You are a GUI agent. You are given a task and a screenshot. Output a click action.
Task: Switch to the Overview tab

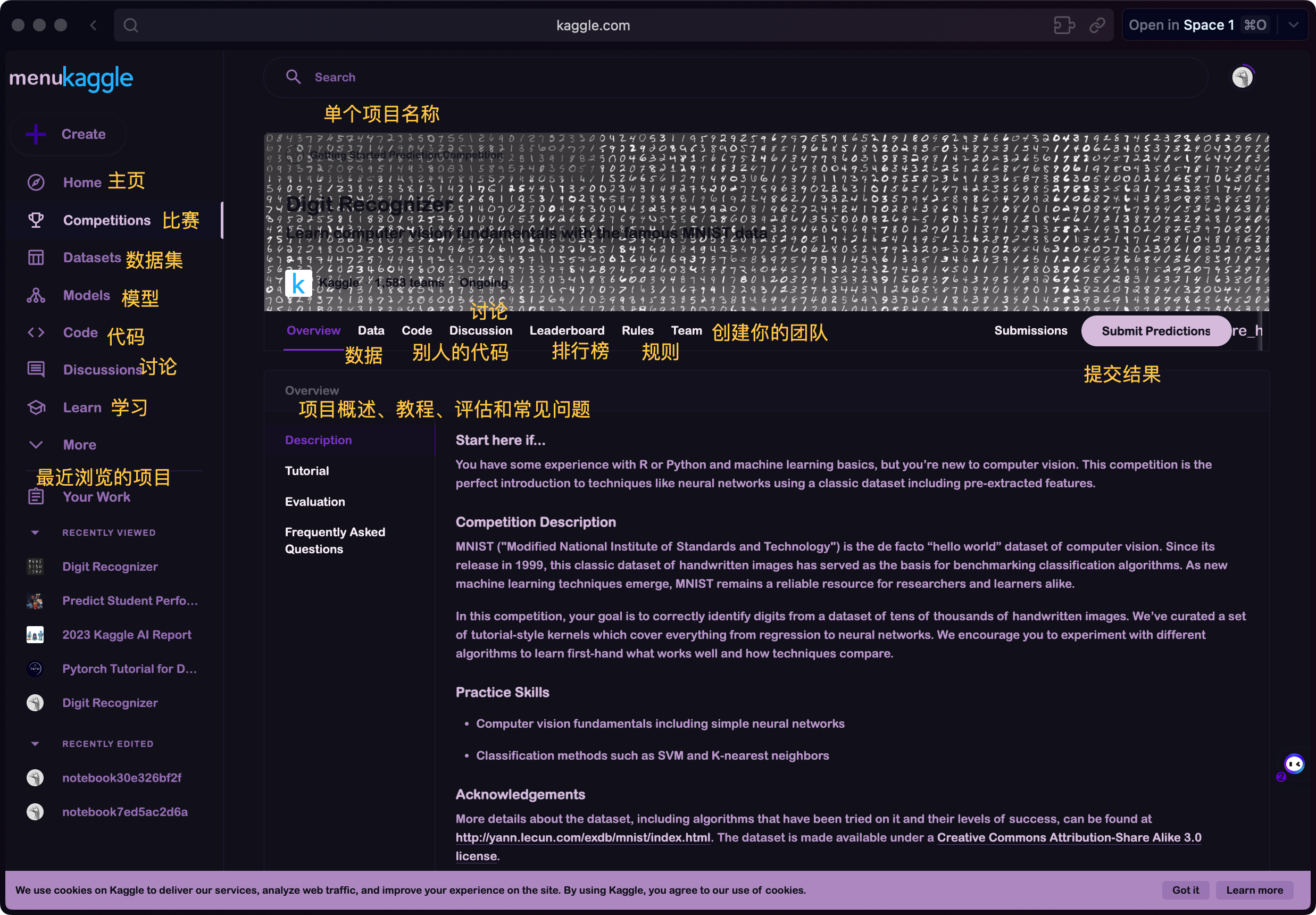point(313,331)
